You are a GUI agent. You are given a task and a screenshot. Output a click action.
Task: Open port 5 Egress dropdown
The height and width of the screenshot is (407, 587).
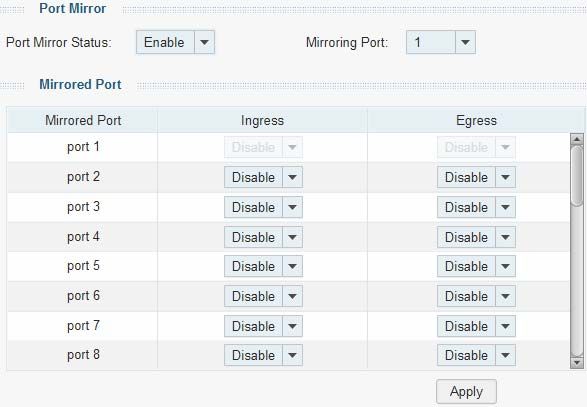click(476, 266)
